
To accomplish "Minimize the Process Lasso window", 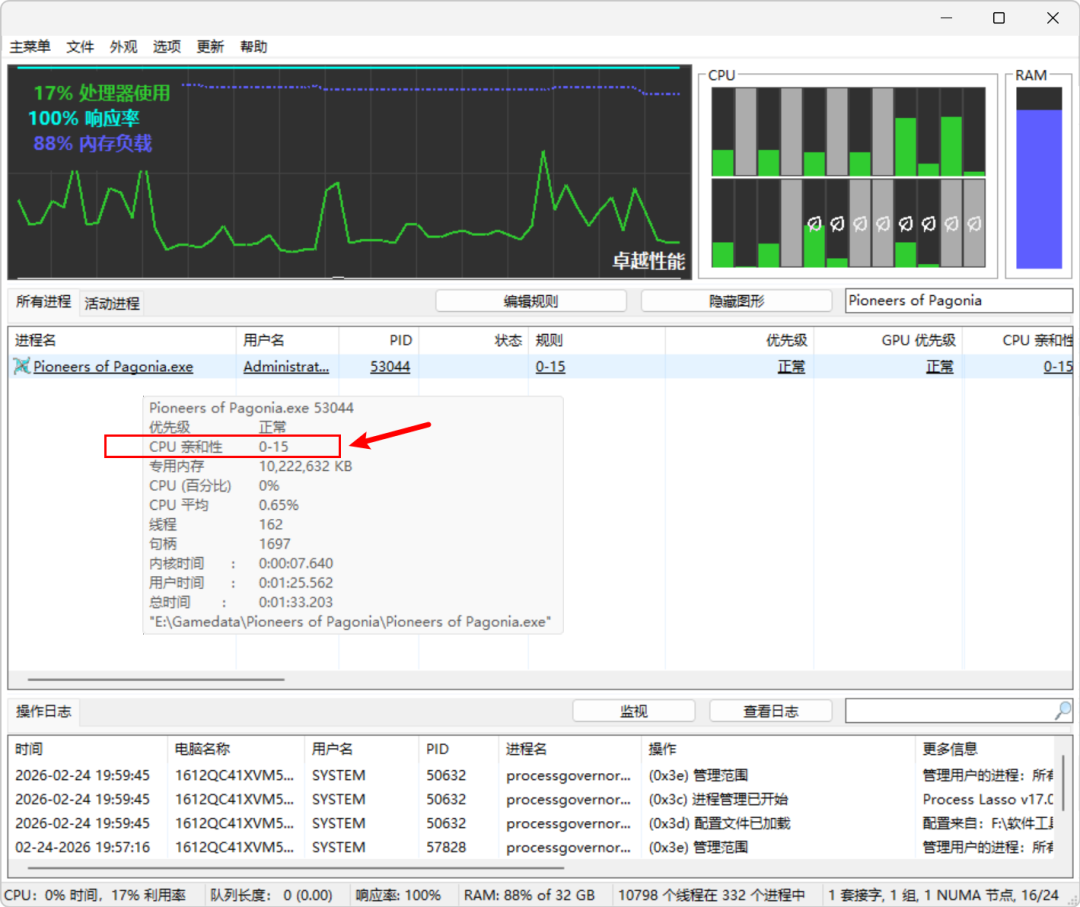I will 946,18.
